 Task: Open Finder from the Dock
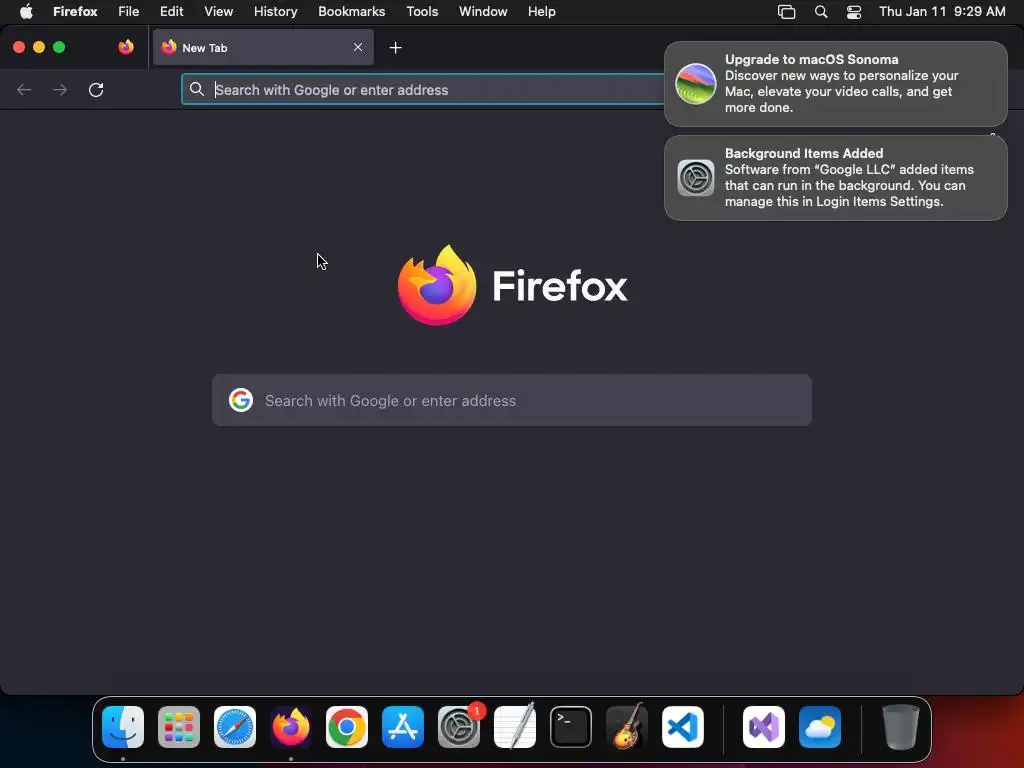pos(123,727)
